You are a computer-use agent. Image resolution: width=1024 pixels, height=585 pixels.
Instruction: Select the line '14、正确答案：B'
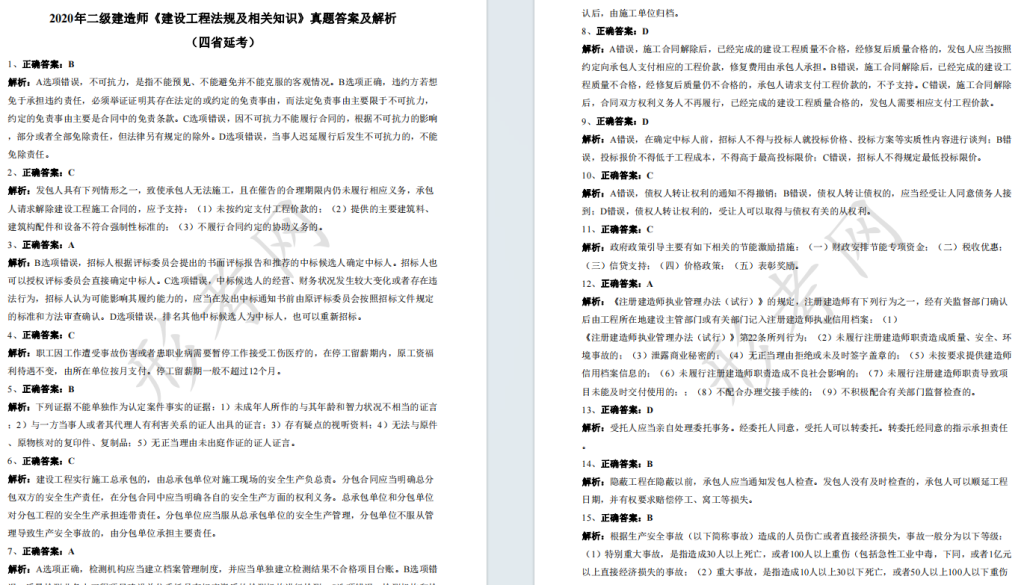[617, 464]
